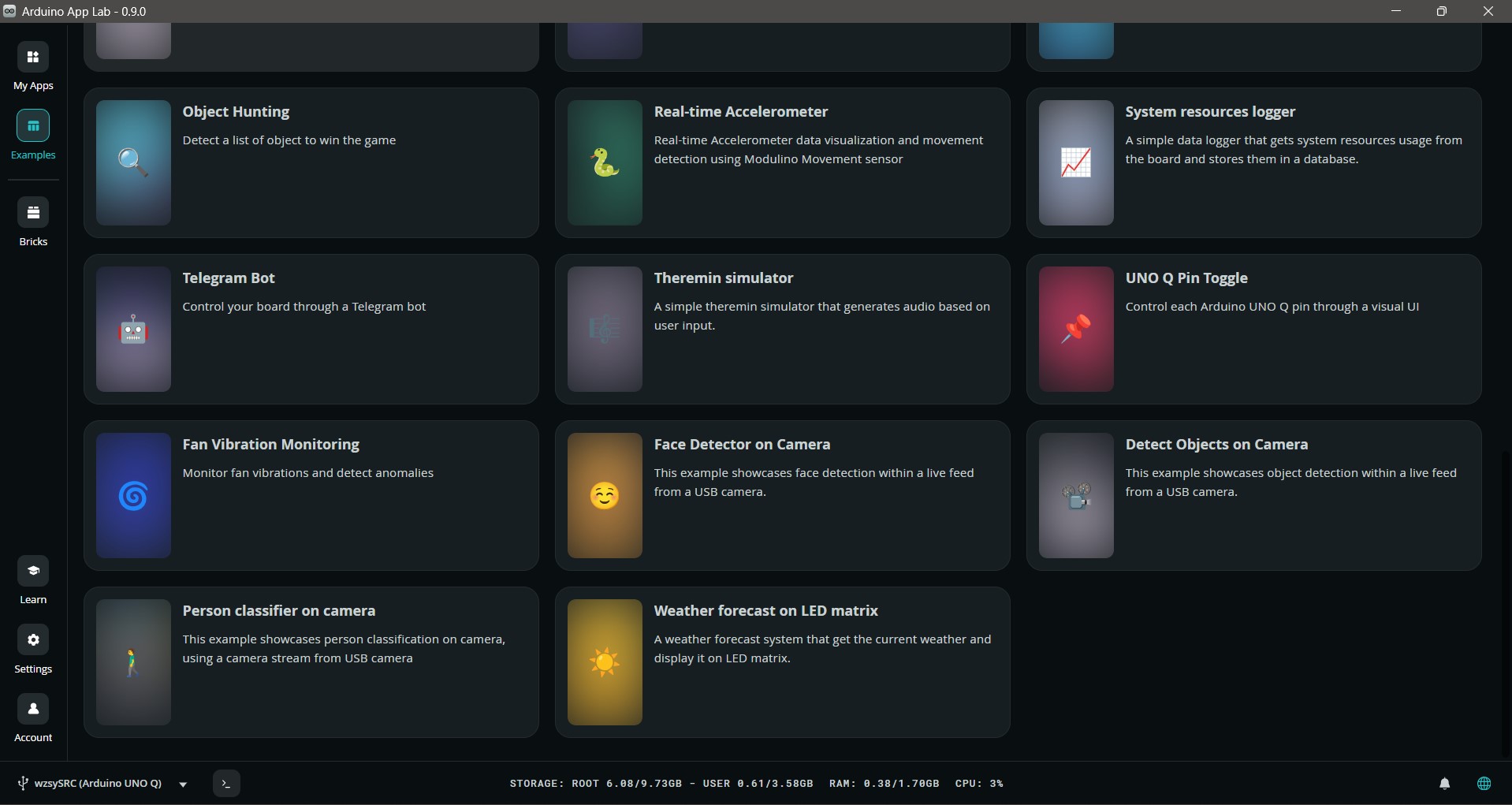Open the System resources logger title

1210,112
